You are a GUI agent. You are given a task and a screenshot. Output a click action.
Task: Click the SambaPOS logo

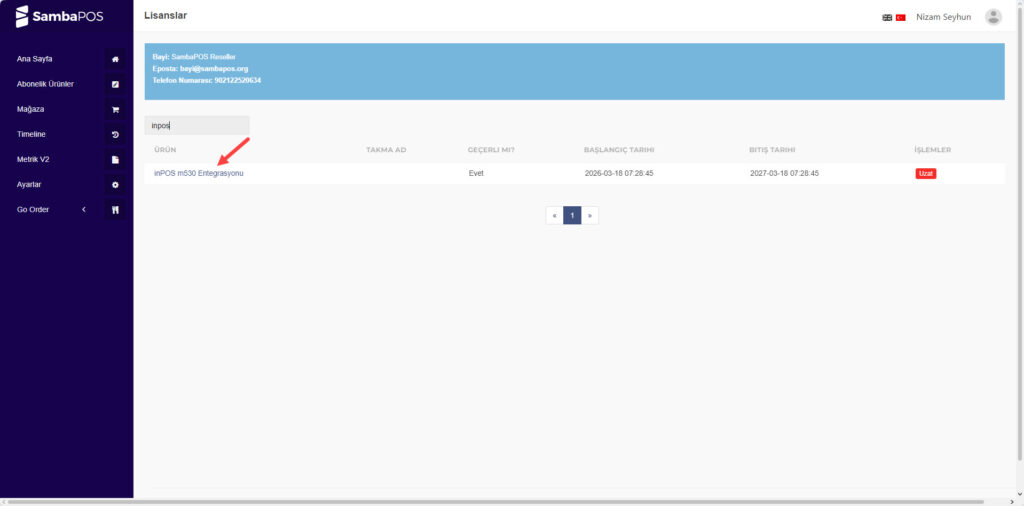click(x=59, y=17)
